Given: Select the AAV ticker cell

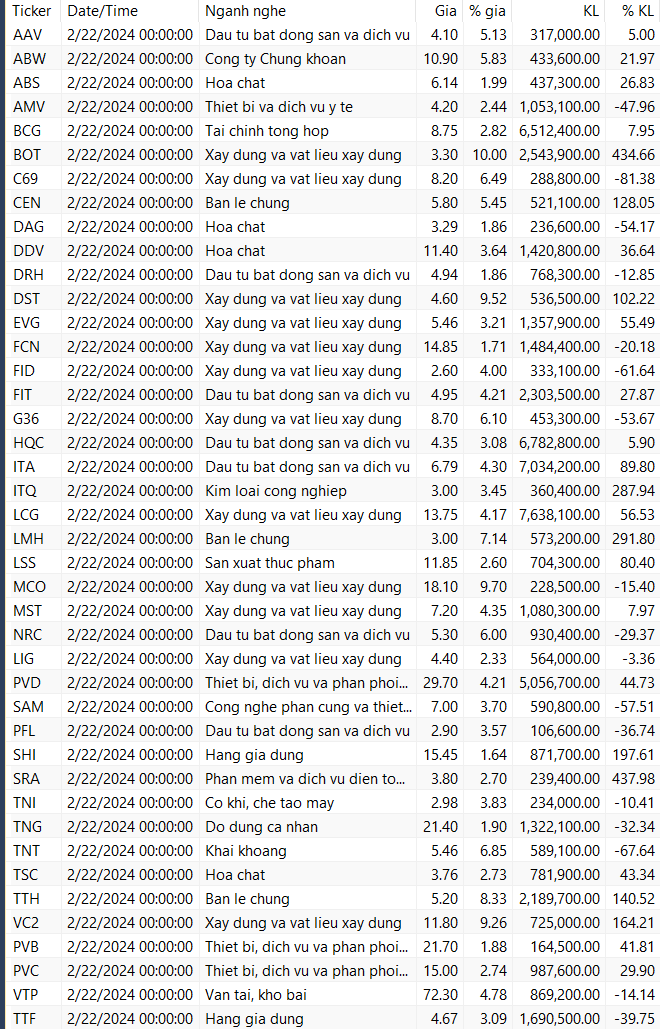Looking at the screenshot, I should click(x=28, y=35).
